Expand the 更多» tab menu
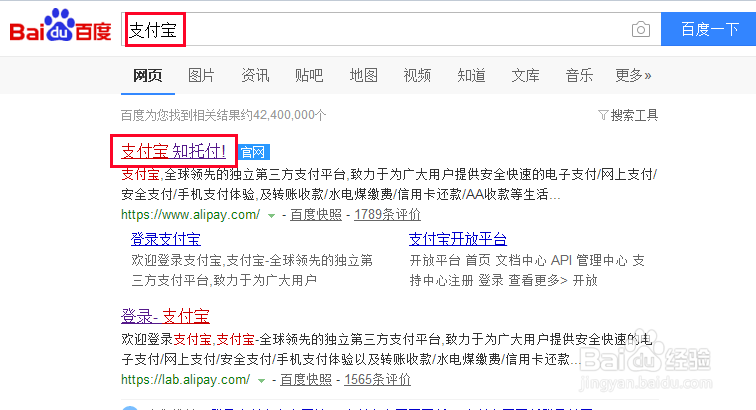The image size is (756, 410). point(633,75)
